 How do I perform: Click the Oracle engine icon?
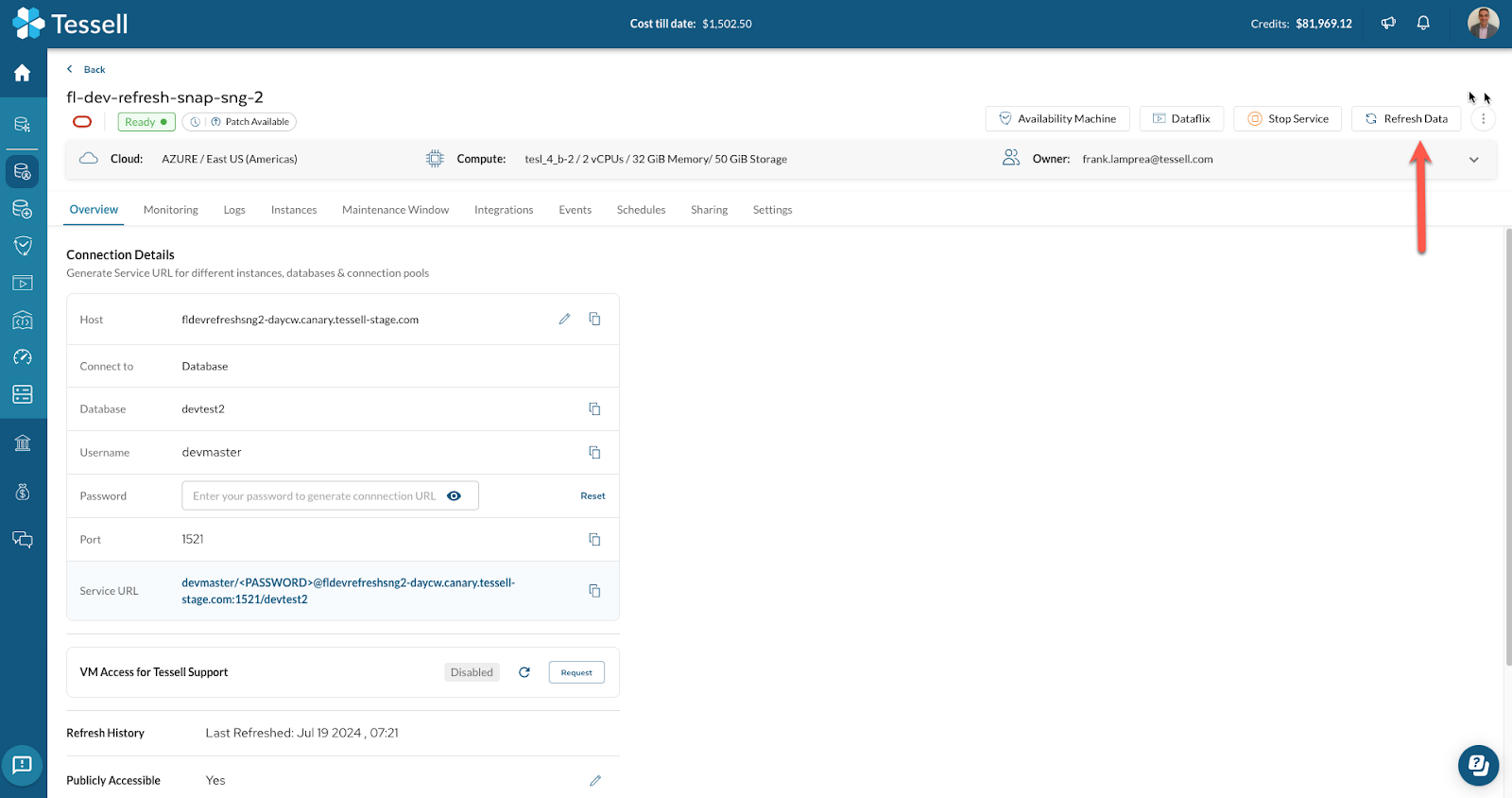(82, 122)
